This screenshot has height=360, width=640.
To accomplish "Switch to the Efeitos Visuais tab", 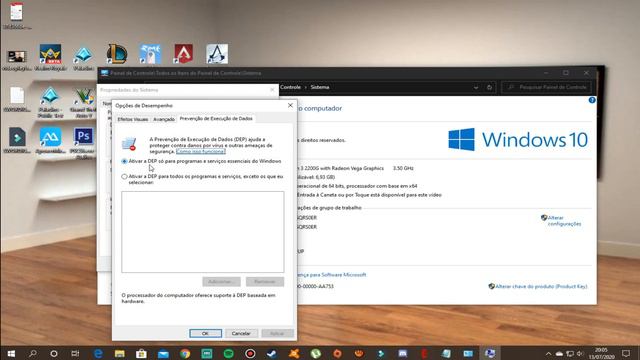I will (133, 119).
